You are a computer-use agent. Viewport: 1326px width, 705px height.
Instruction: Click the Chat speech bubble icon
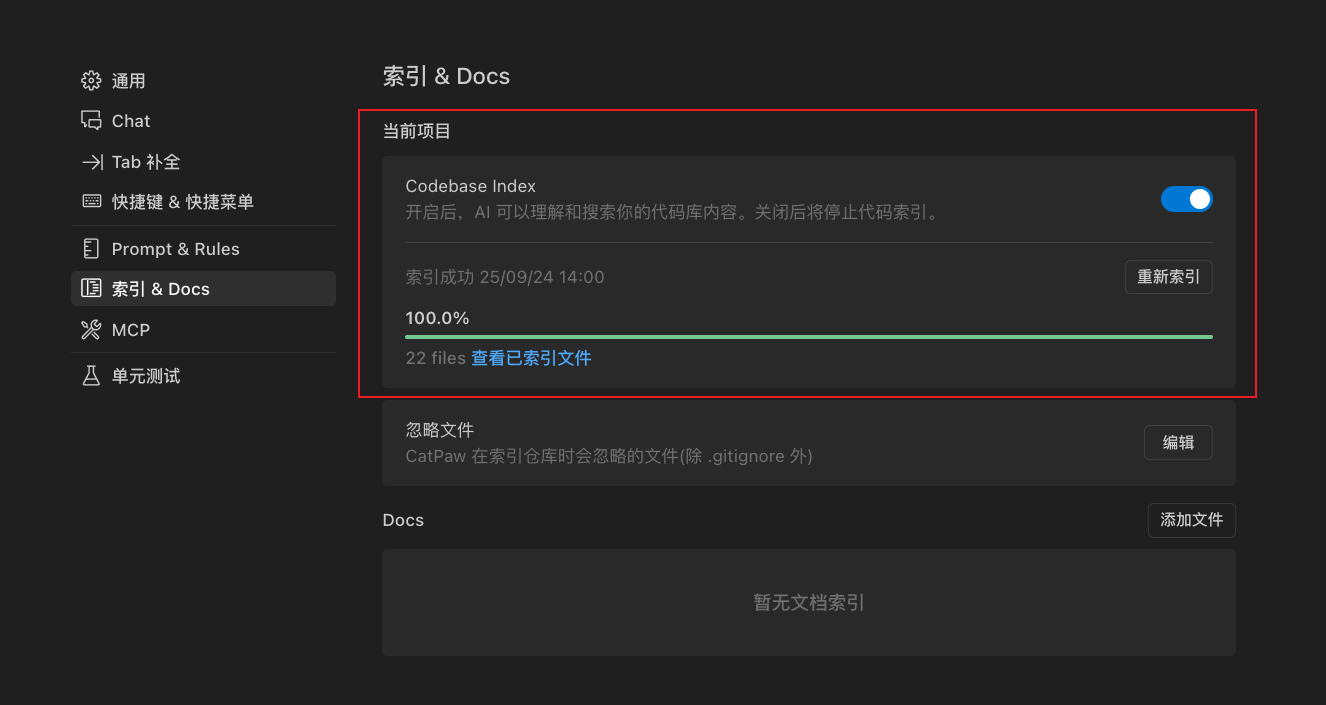[x=91, y=121]
